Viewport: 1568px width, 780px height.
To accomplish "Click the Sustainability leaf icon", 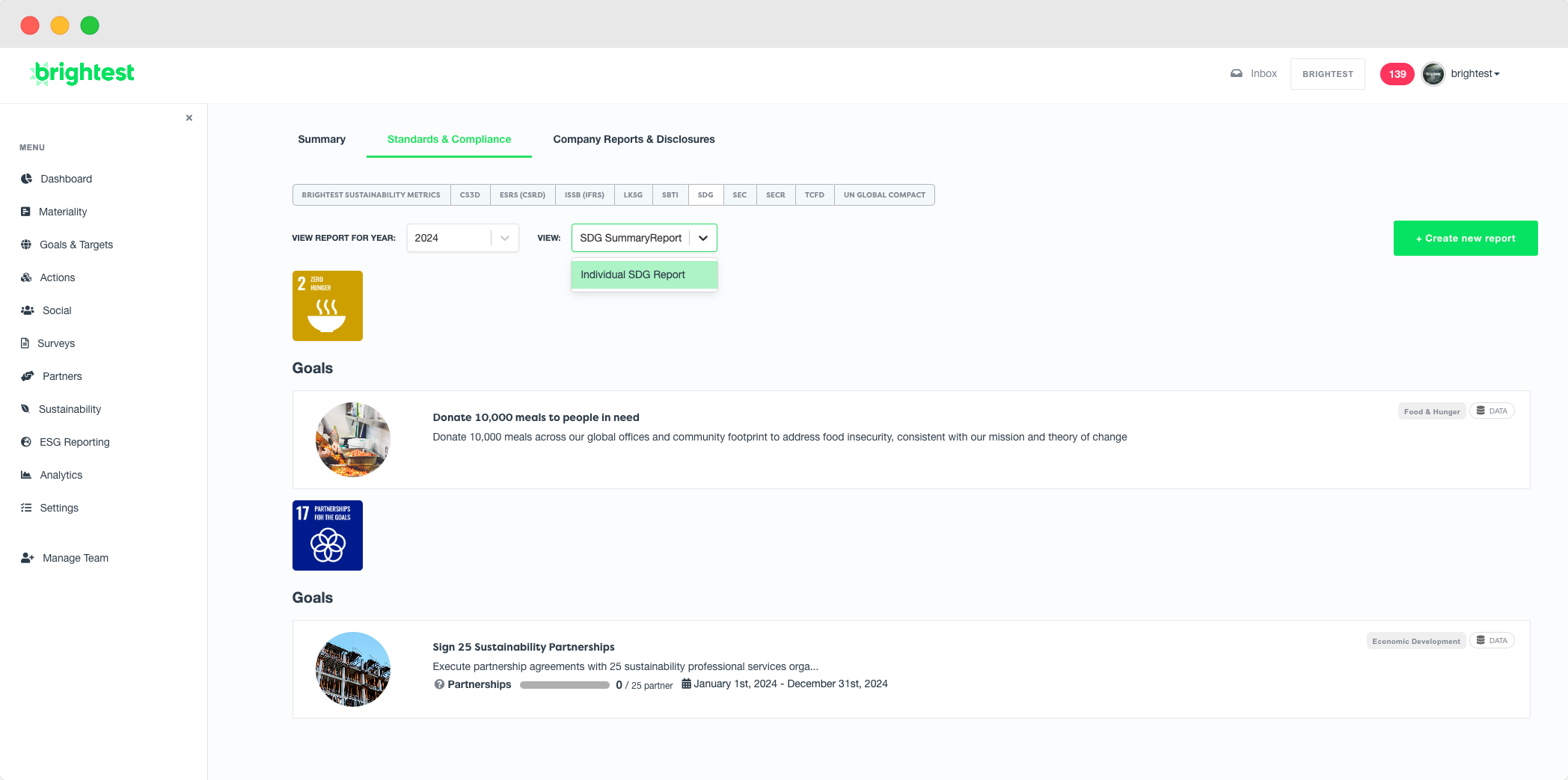I will pyautogui.click(x=25, y=409).
